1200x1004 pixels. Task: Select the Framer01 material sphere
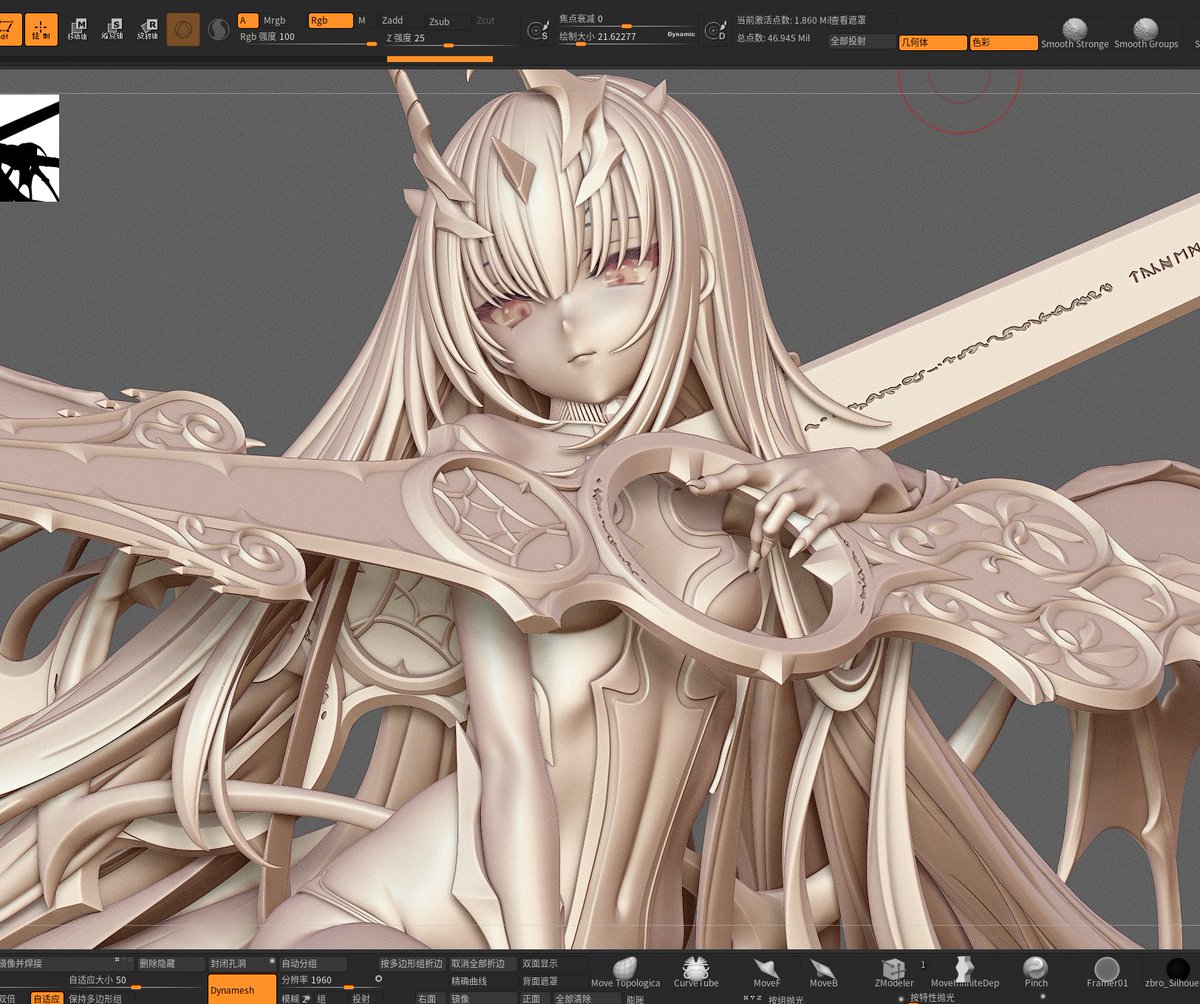point(1107,972)
